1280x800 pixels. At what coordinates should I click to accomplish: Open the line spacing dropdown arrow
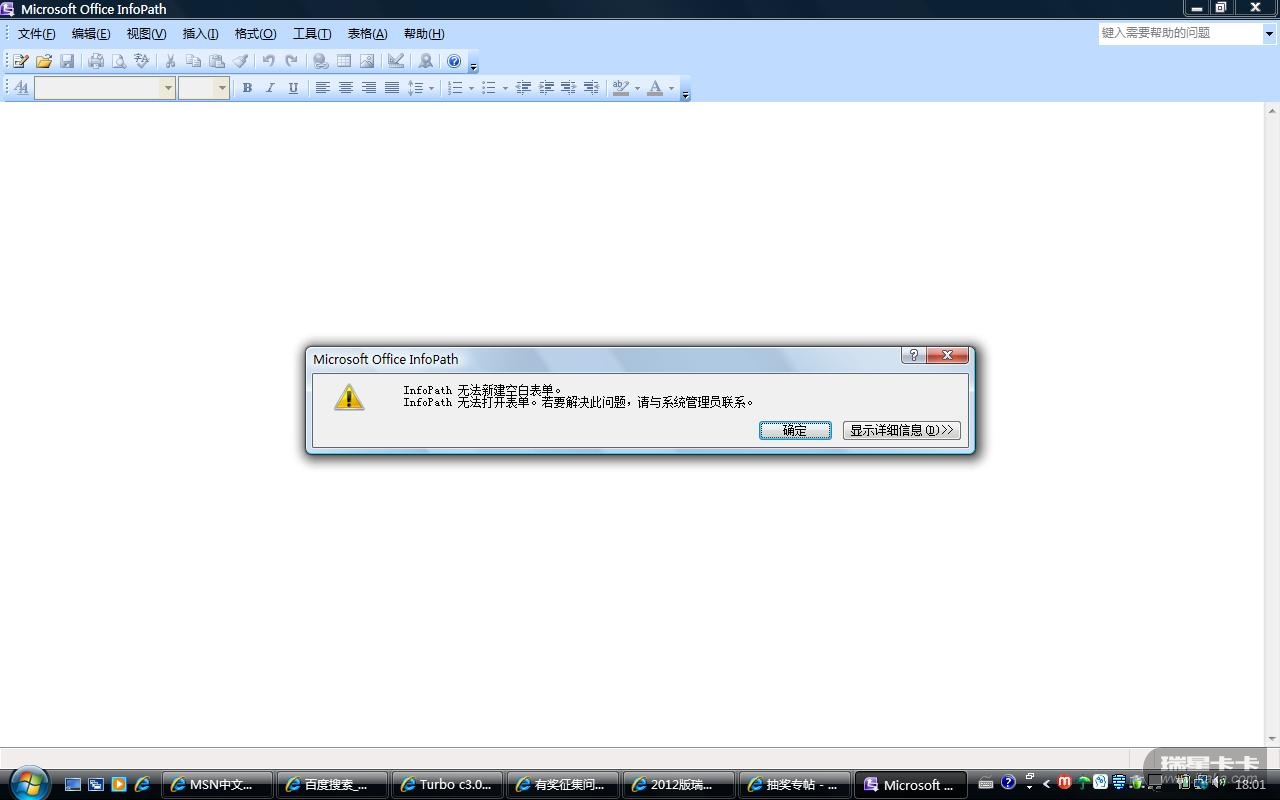coord(431,88)
